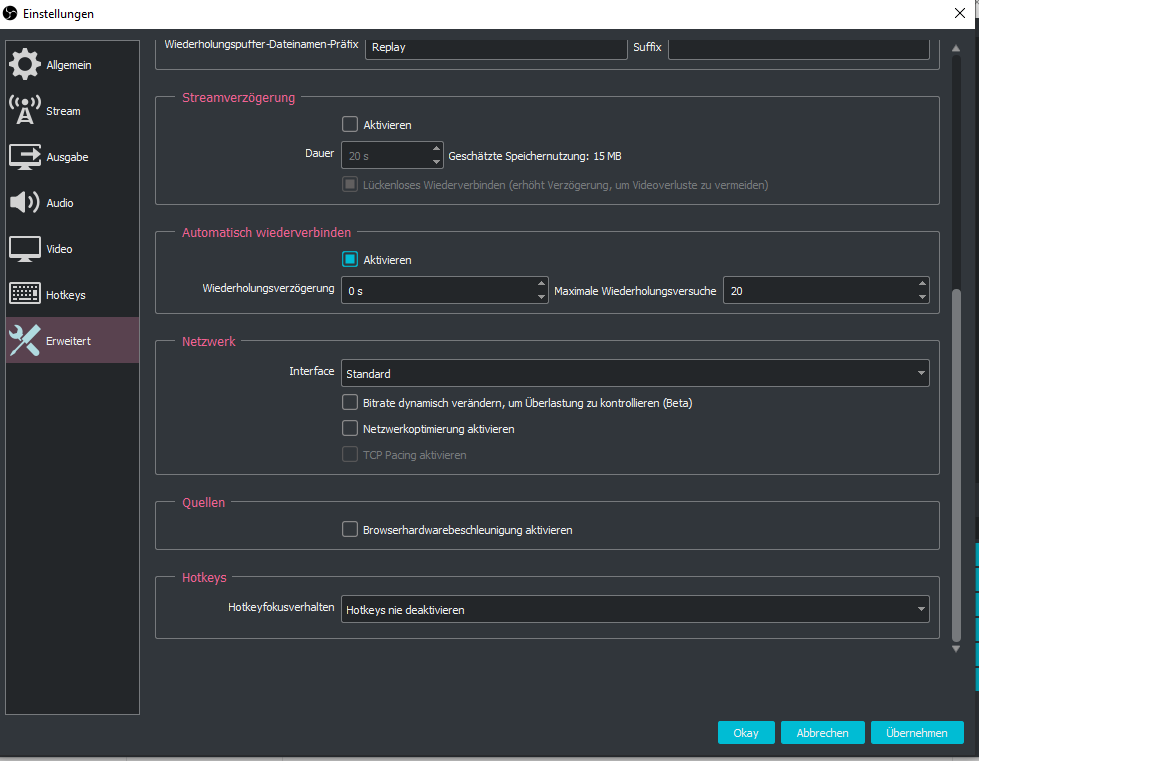1152x761 pixels.
Task: Select the Ausgabe monitor-arrow icon
Action: pyautogui.click(x=25, y=157)
